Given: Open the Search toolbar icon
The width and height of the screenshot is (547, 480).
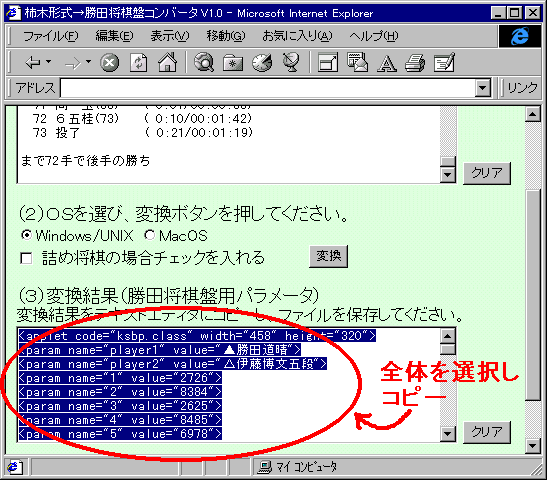Looking at the screenshot, I should coord(204,63).
